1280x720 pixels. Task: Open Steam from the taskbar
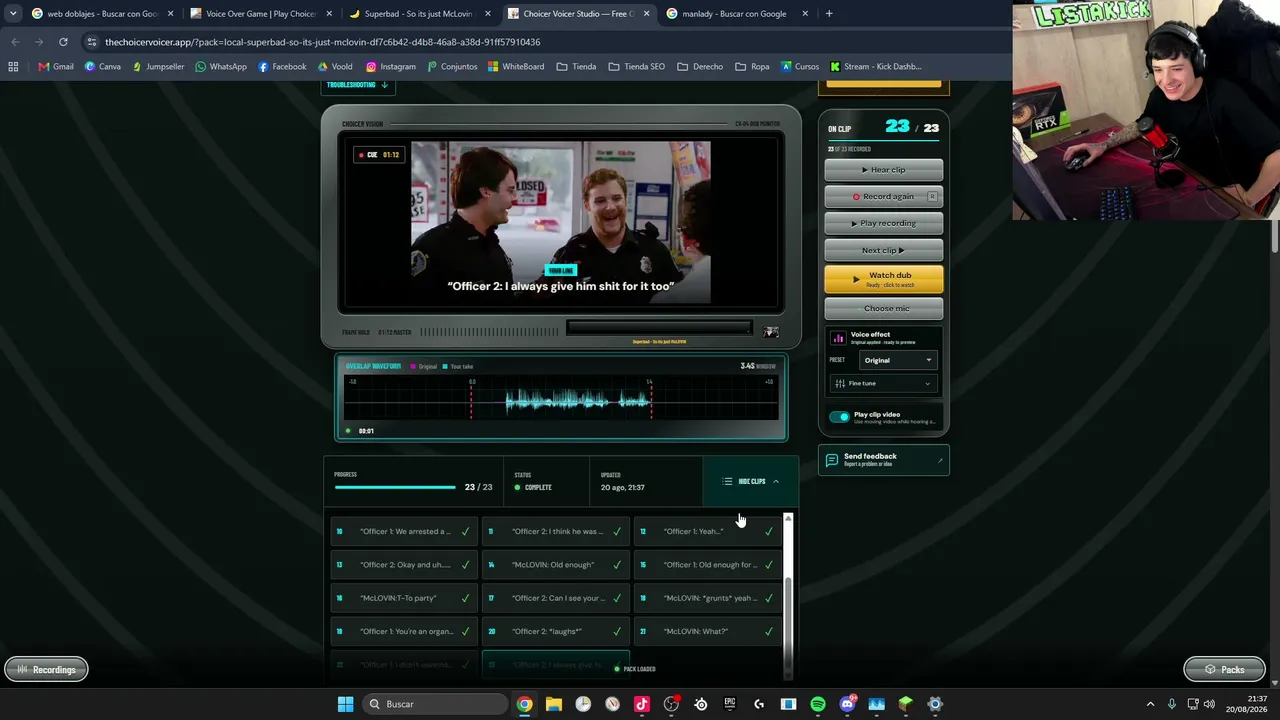point(700,704)
